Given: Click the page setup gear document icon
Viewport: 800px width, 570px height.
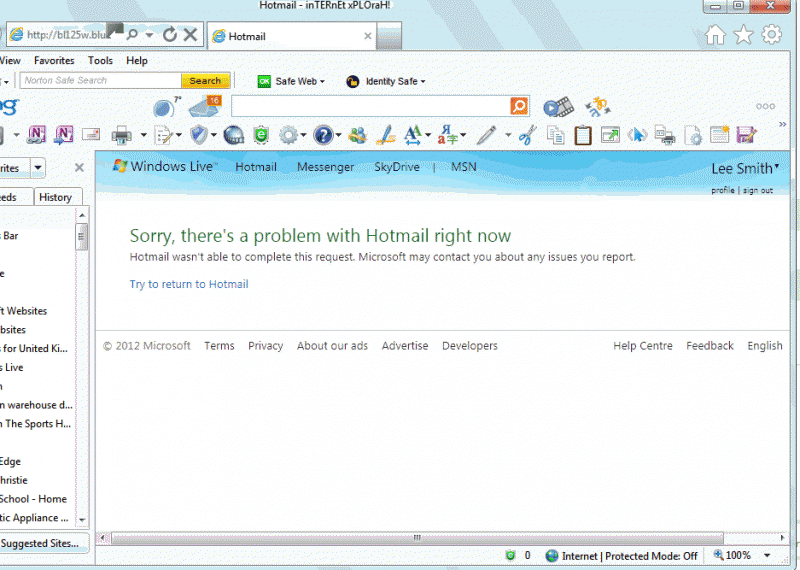Looking at the screenshot, I should point(693,136).
